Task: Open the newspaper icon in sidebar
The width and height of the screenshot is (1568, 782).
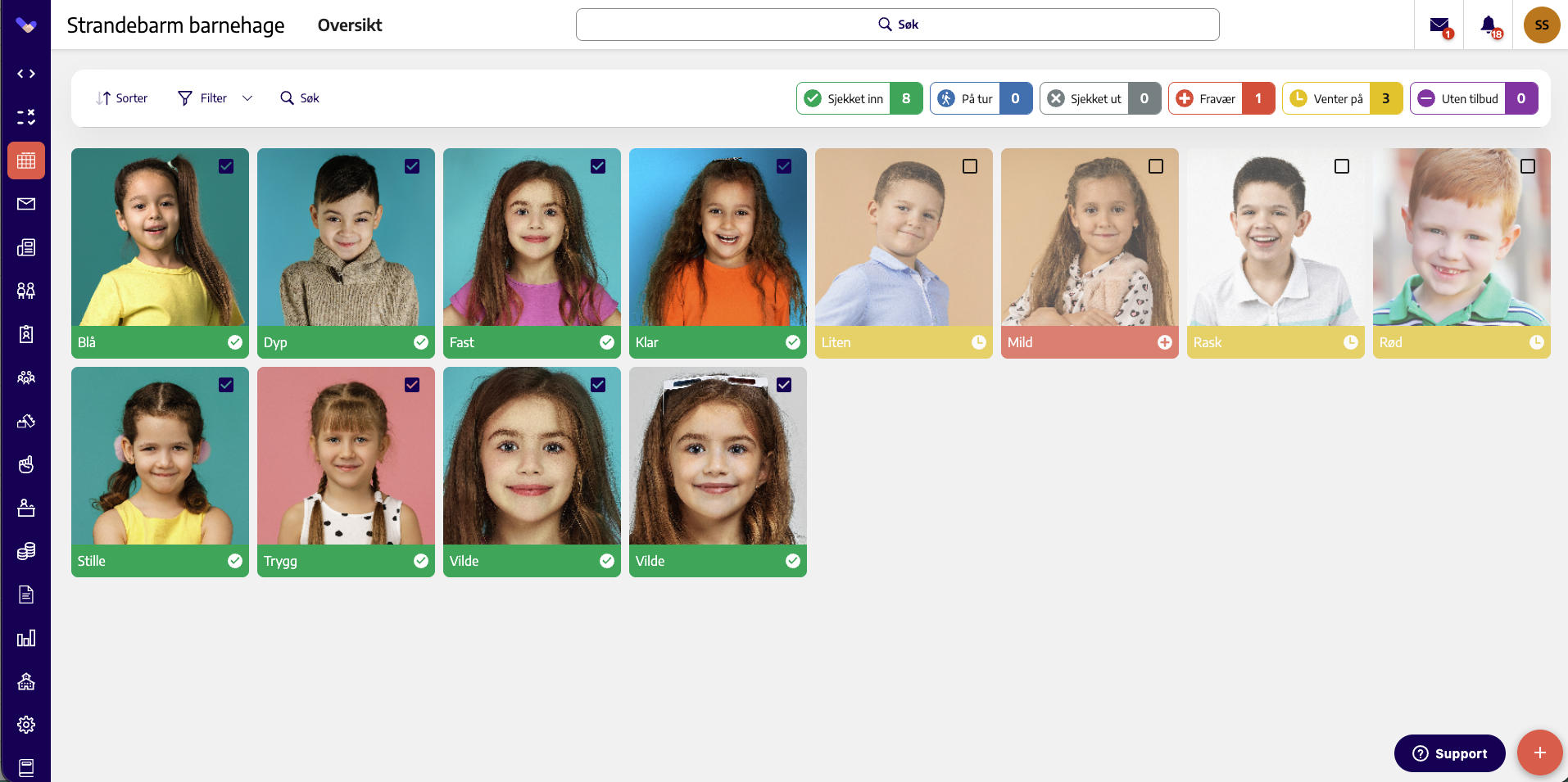Action: pyautogui.click(x=26, y=247)
